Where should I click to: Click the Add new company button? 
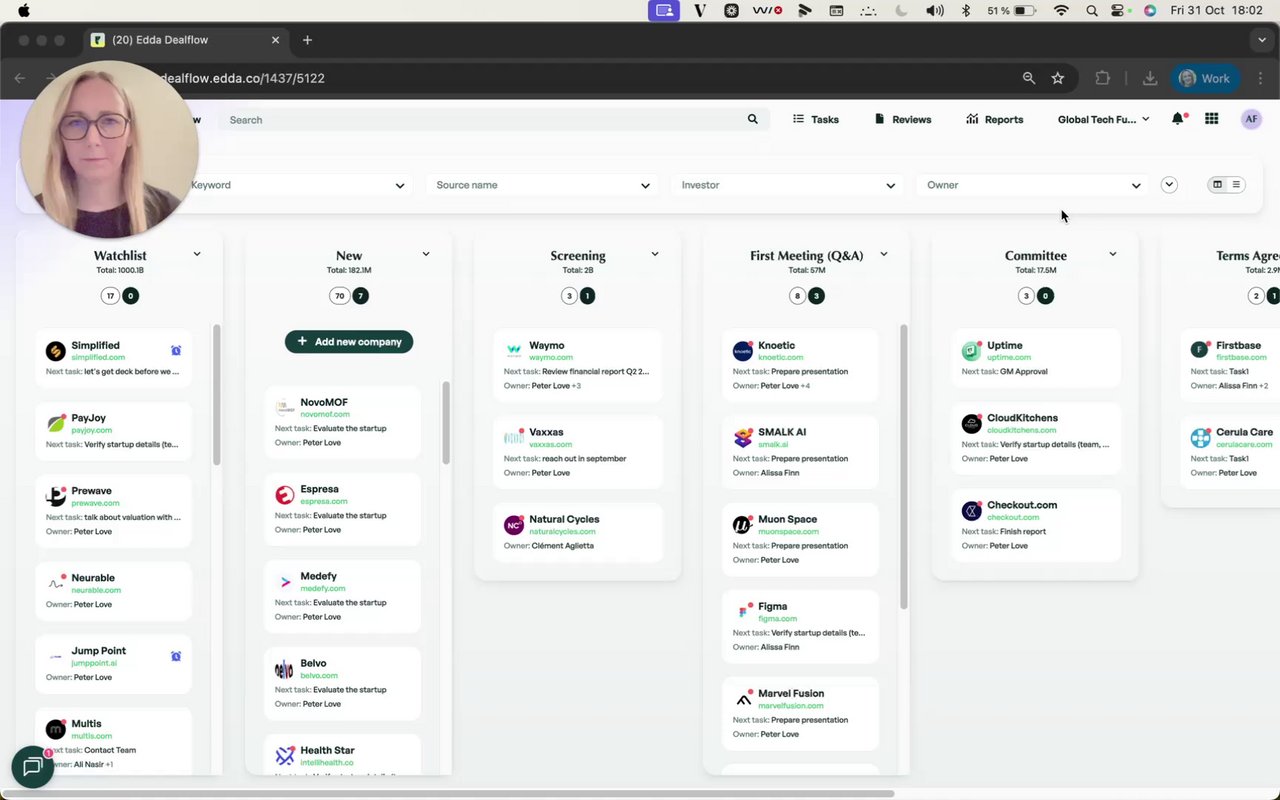coord(349,342)
